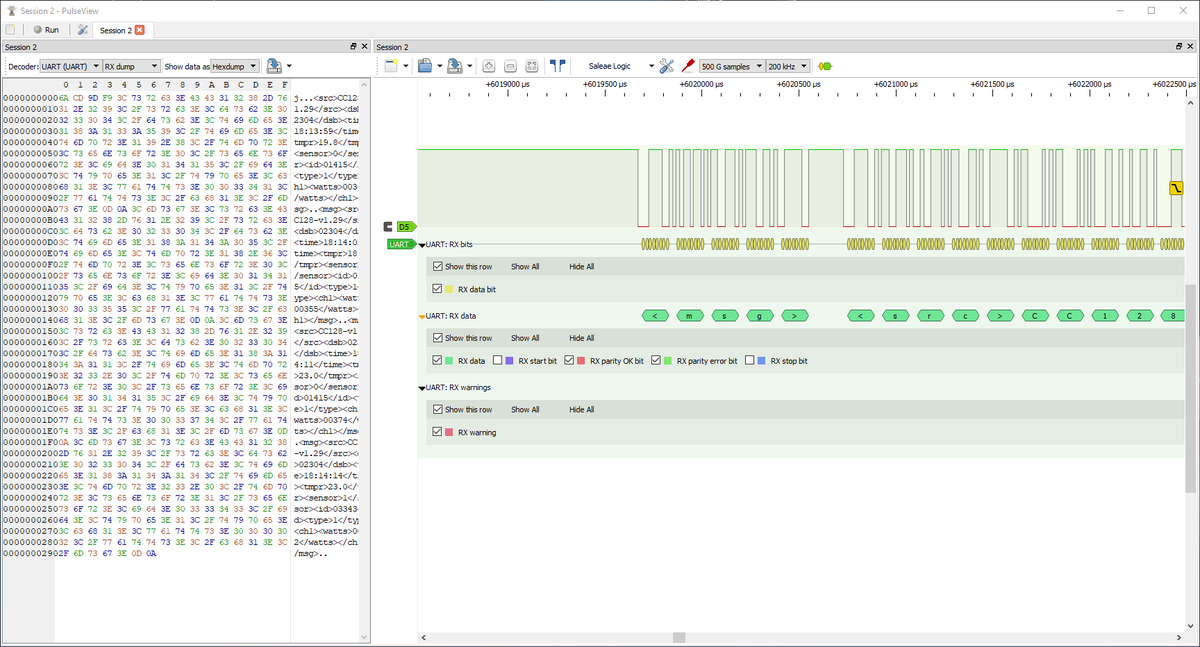Float the left Session 2 decoder output panel
Image resolution: width=1200 pixels, height=647 pixels.
coord(353,47)
